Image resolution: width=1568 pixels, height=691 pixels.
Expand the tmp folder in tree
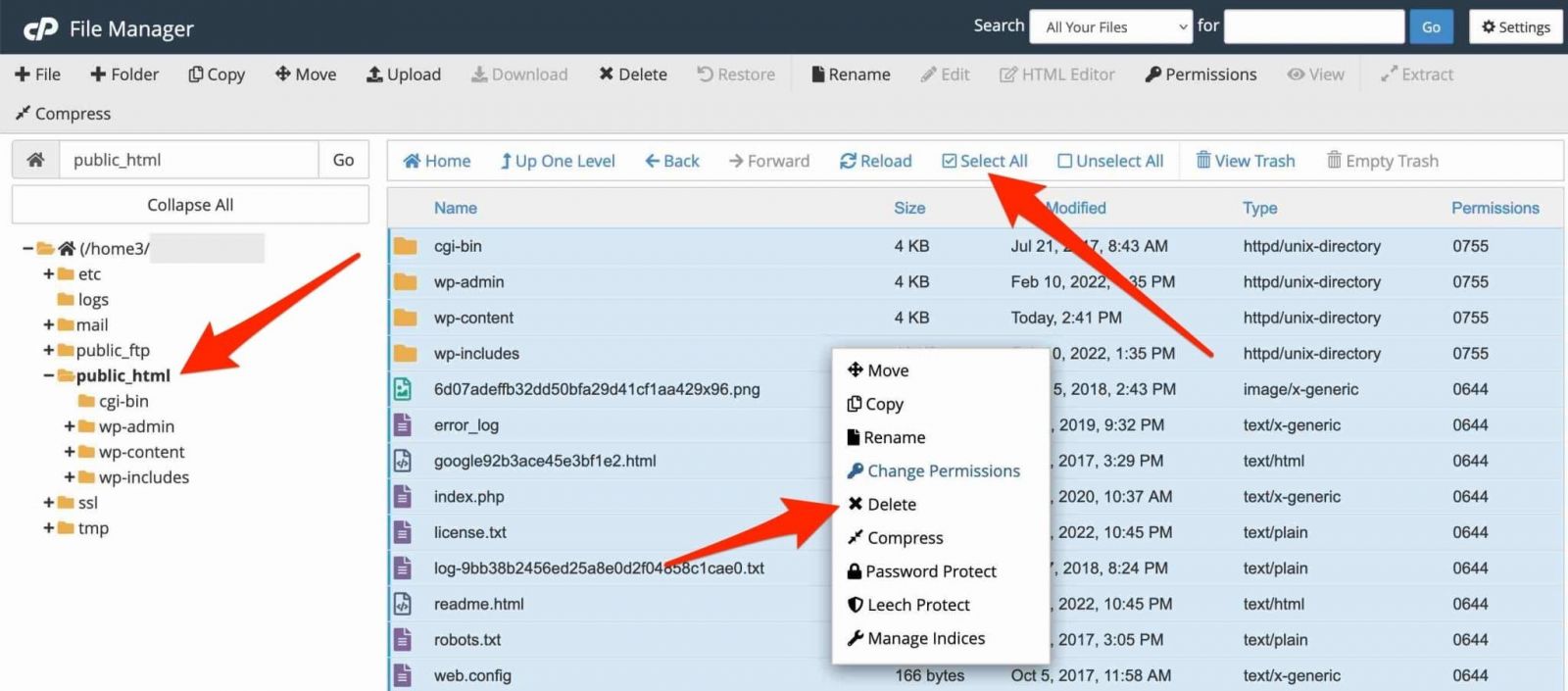[48, 529]
